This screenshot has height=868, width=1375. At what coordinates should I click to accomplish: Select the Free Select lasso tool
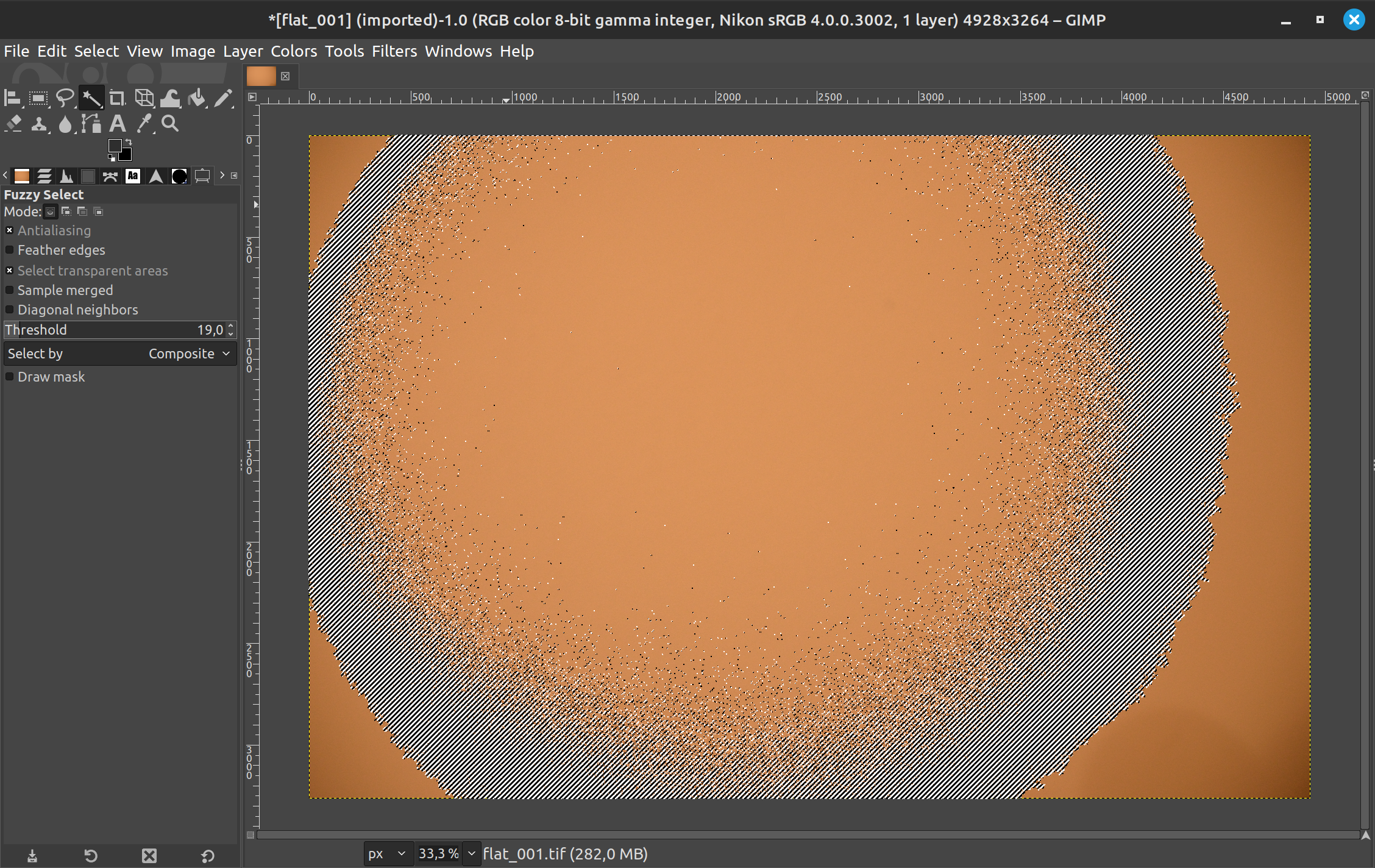65,98
